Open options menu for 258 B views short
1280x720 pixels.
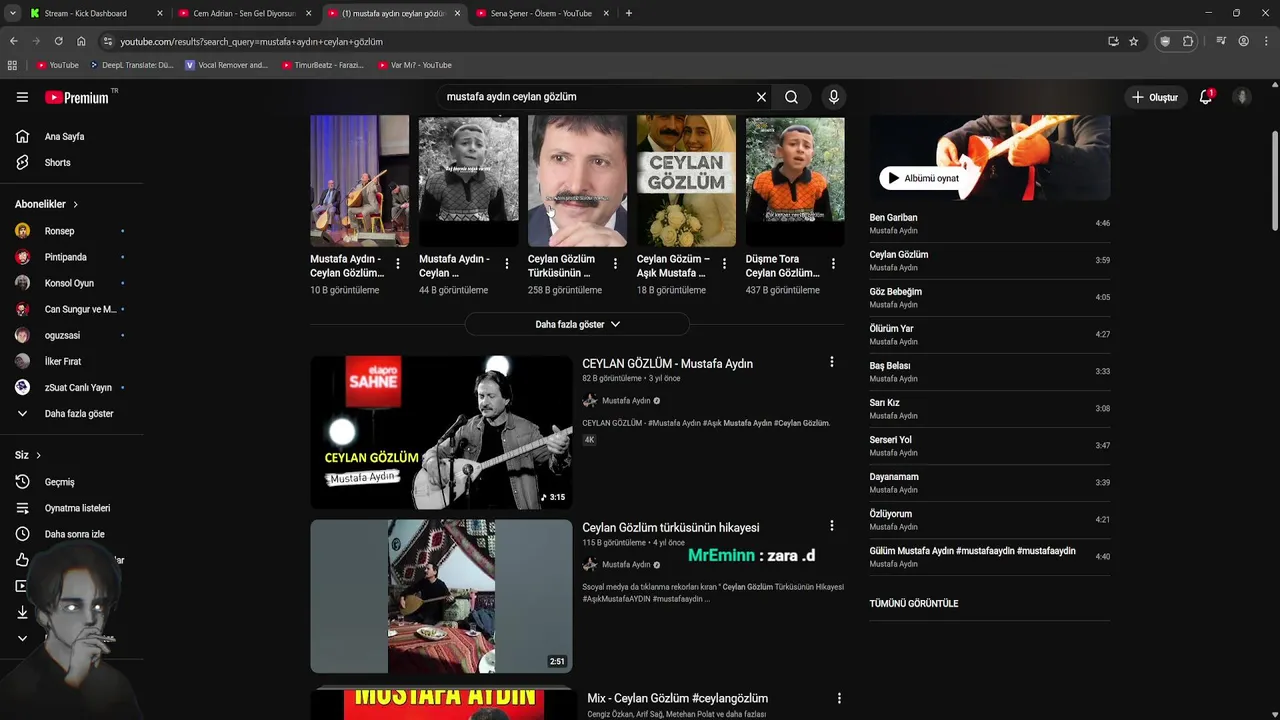[x=615, y=264]
